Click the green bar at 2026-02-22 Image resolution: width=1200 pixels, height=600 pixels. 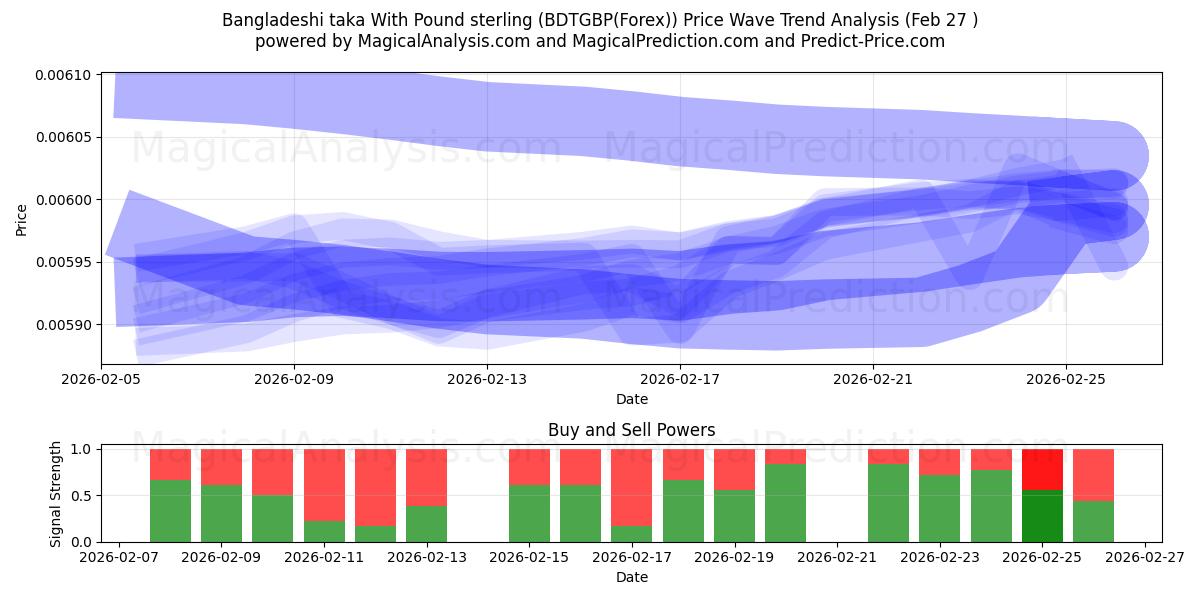coord(888,503)
